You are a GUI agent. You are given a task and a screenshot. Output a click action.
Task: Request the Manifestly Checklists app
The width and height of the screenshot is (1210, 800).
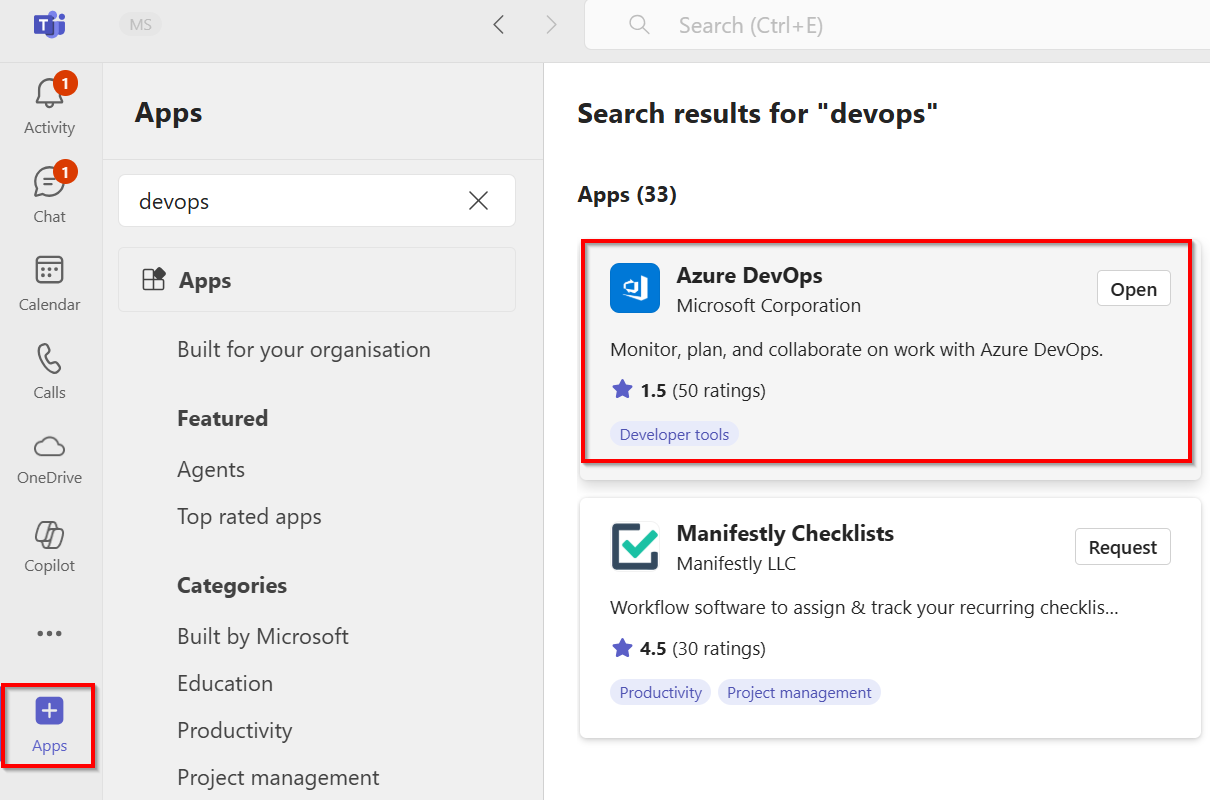pos(1122,547)
